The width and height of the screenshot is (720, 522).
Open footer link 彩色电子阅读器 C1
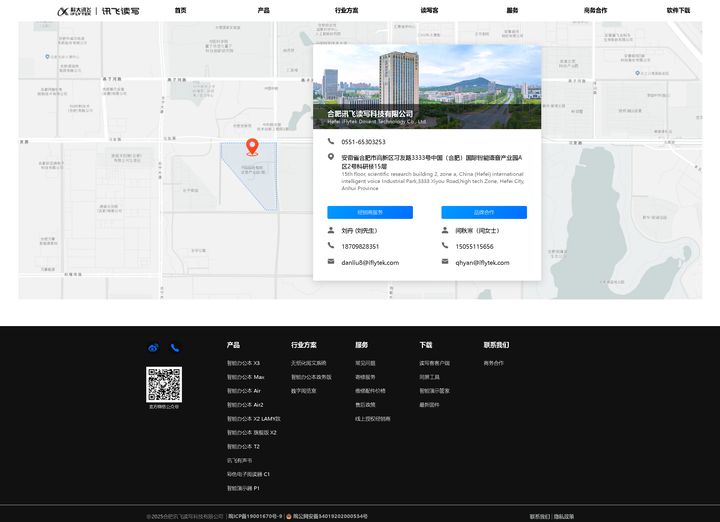pos(248,474)
